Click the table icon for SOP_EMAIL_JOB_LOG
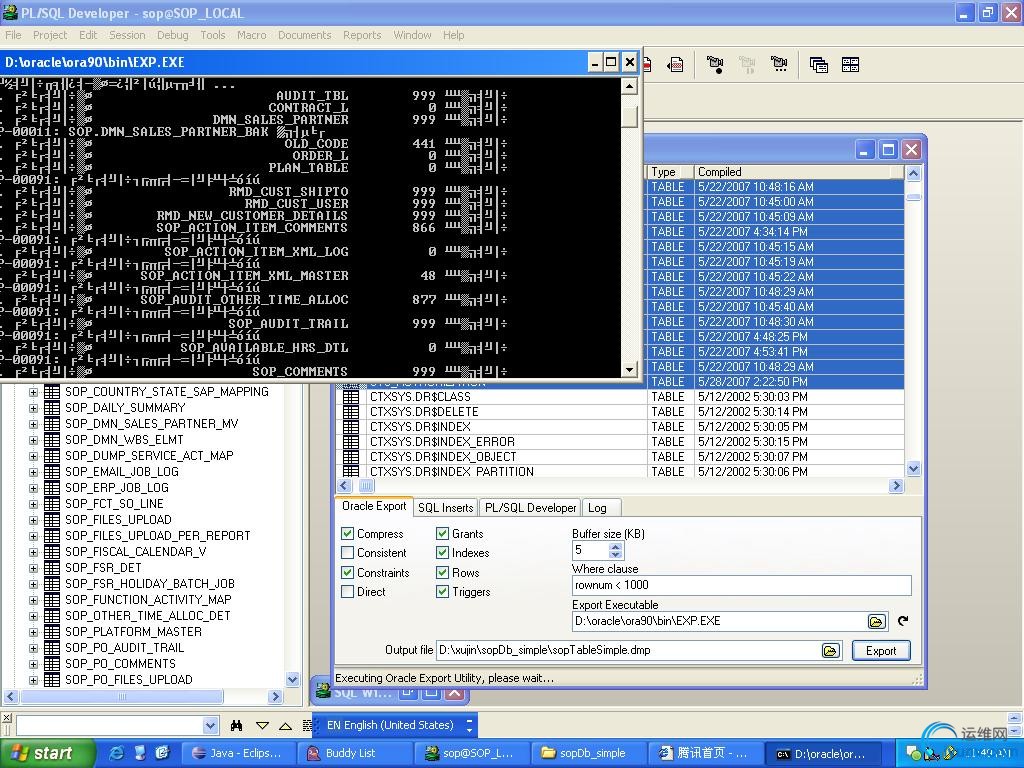 (52, 472)
